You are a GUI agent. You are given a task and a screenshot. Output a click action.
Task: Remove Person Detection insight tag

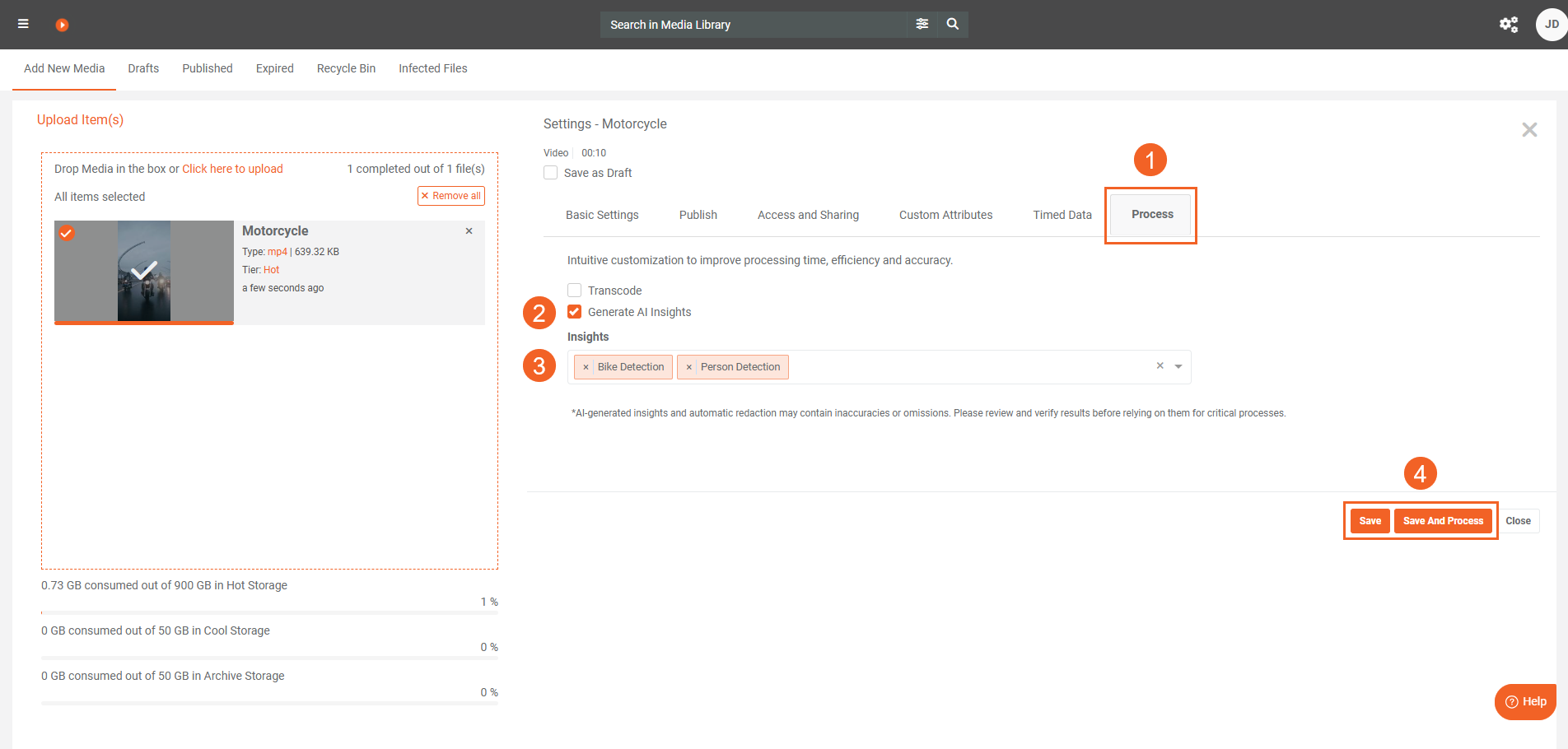click(688, 367)
